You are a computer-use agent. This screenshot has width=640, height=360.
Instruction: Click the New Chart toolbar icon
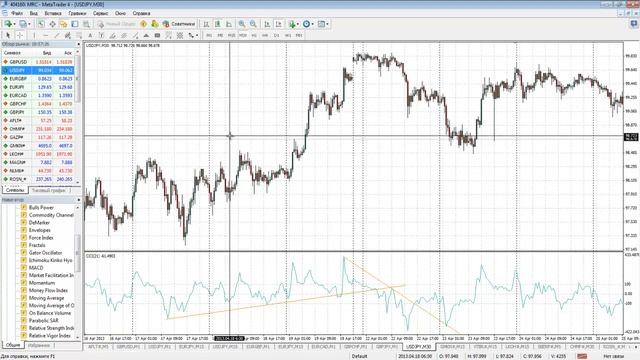tap(8, 24)
